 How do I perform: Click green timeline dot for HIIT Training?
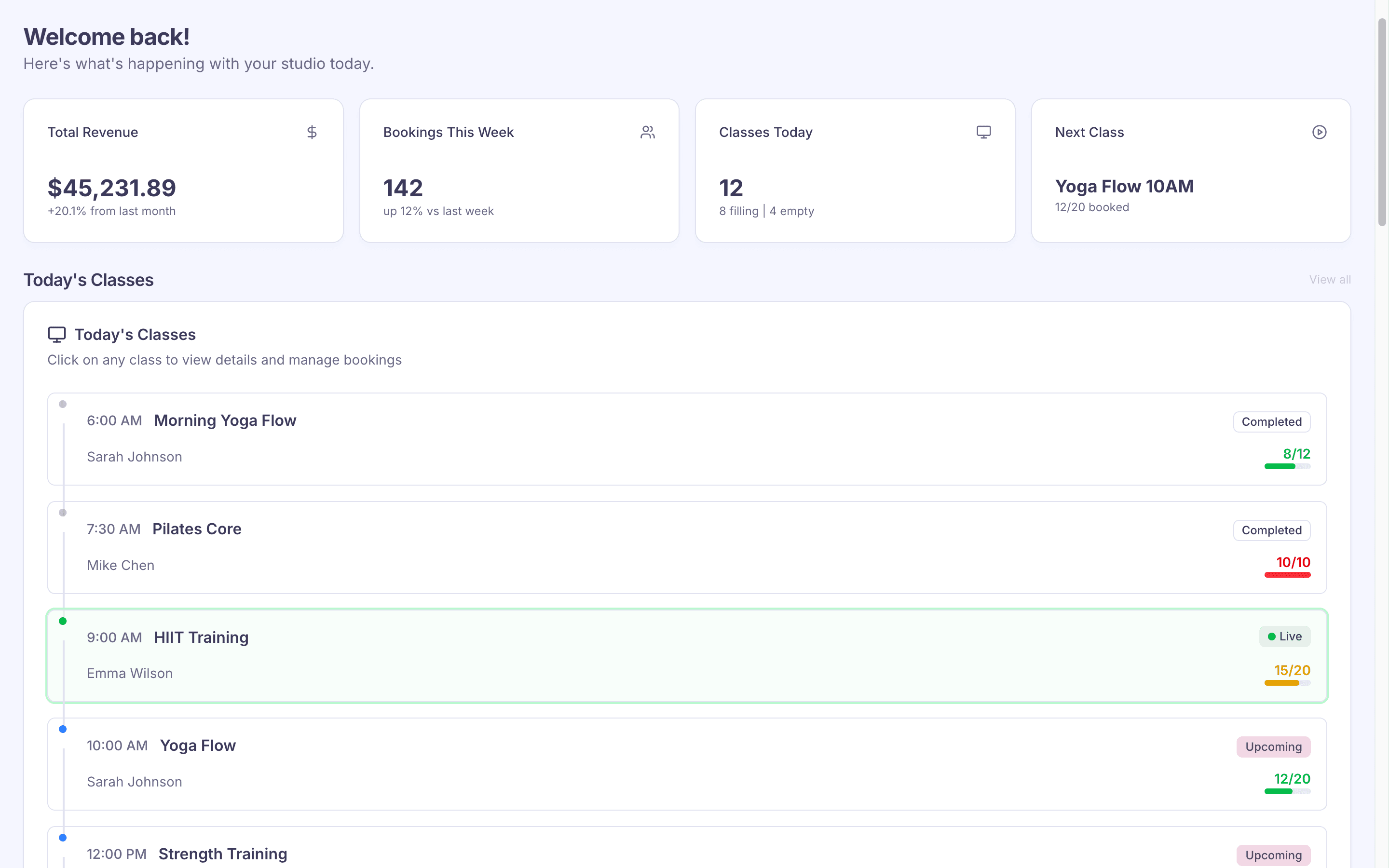[63, 621]
